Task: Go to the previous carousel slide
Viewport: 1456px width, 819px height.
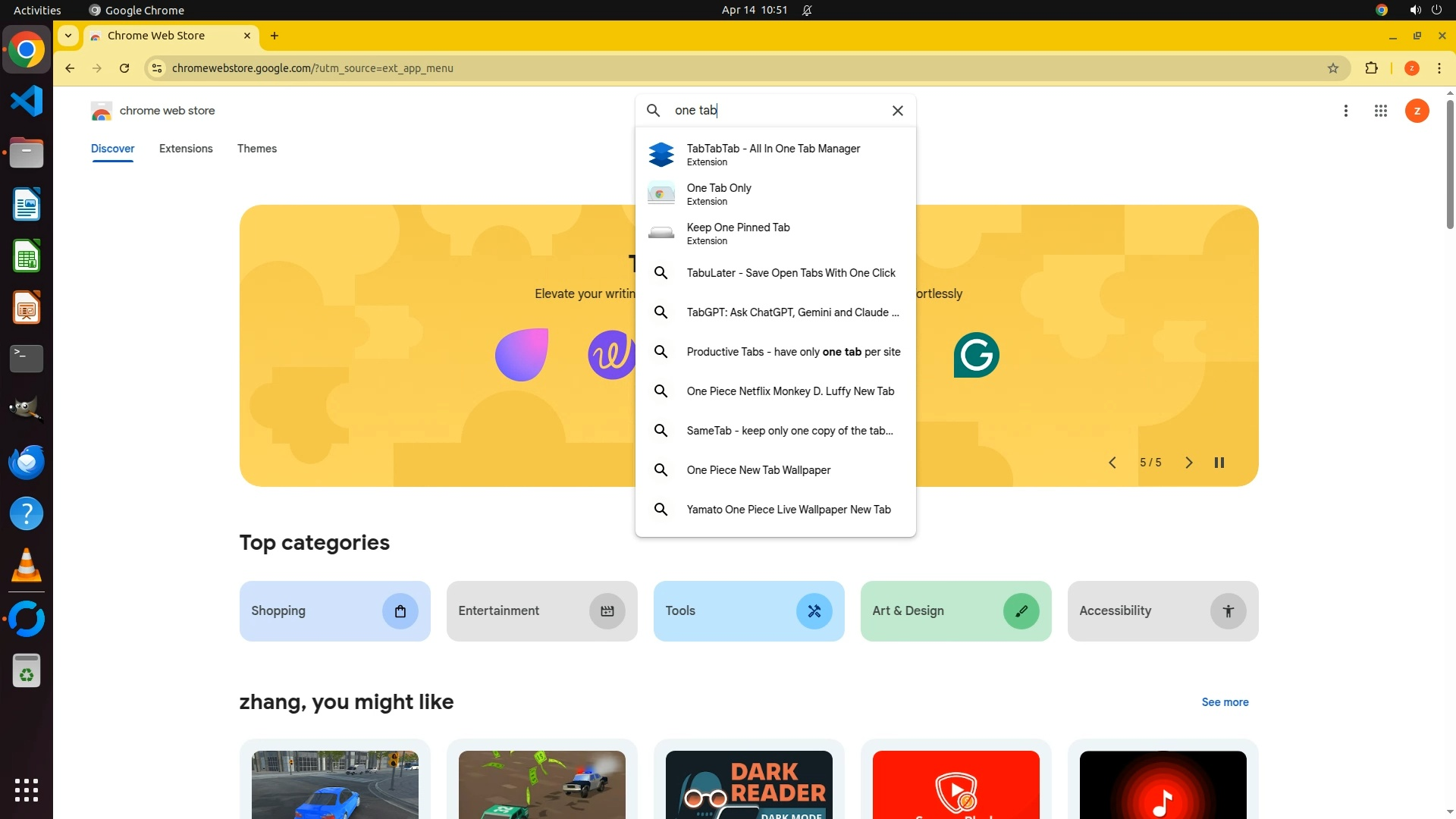Action: pos(1112,463)
